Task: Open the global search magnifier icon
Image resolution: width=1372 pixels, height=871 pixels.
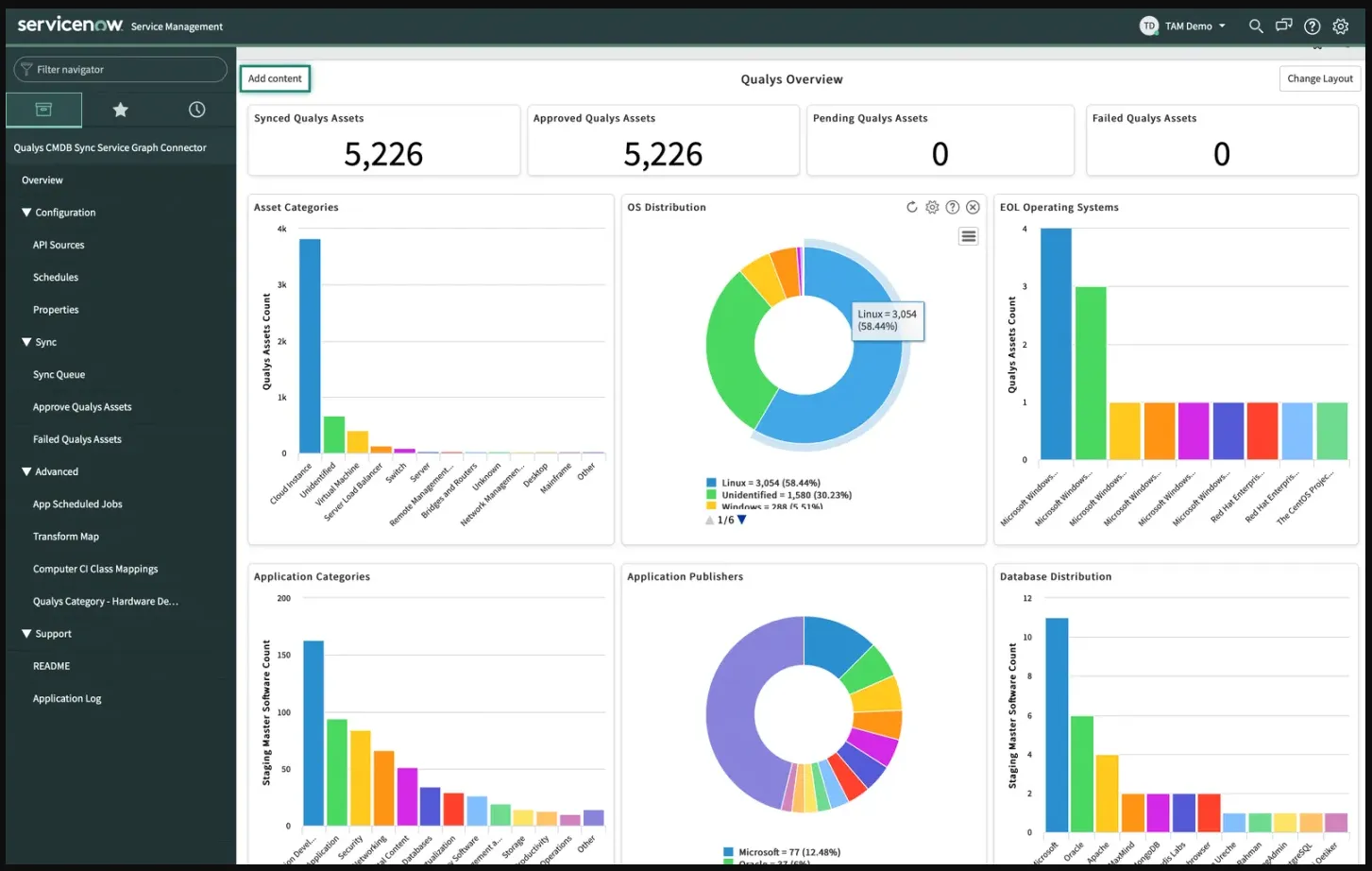Action: (x=1255, y=26)
